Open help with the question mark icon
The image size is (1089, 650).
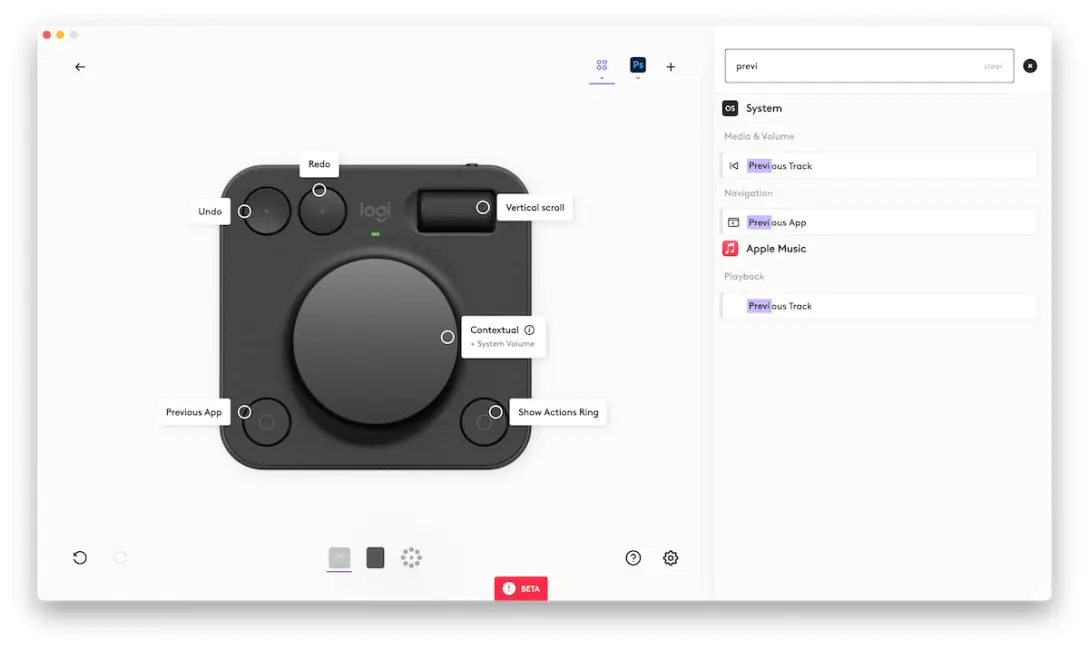pos(633,558)
